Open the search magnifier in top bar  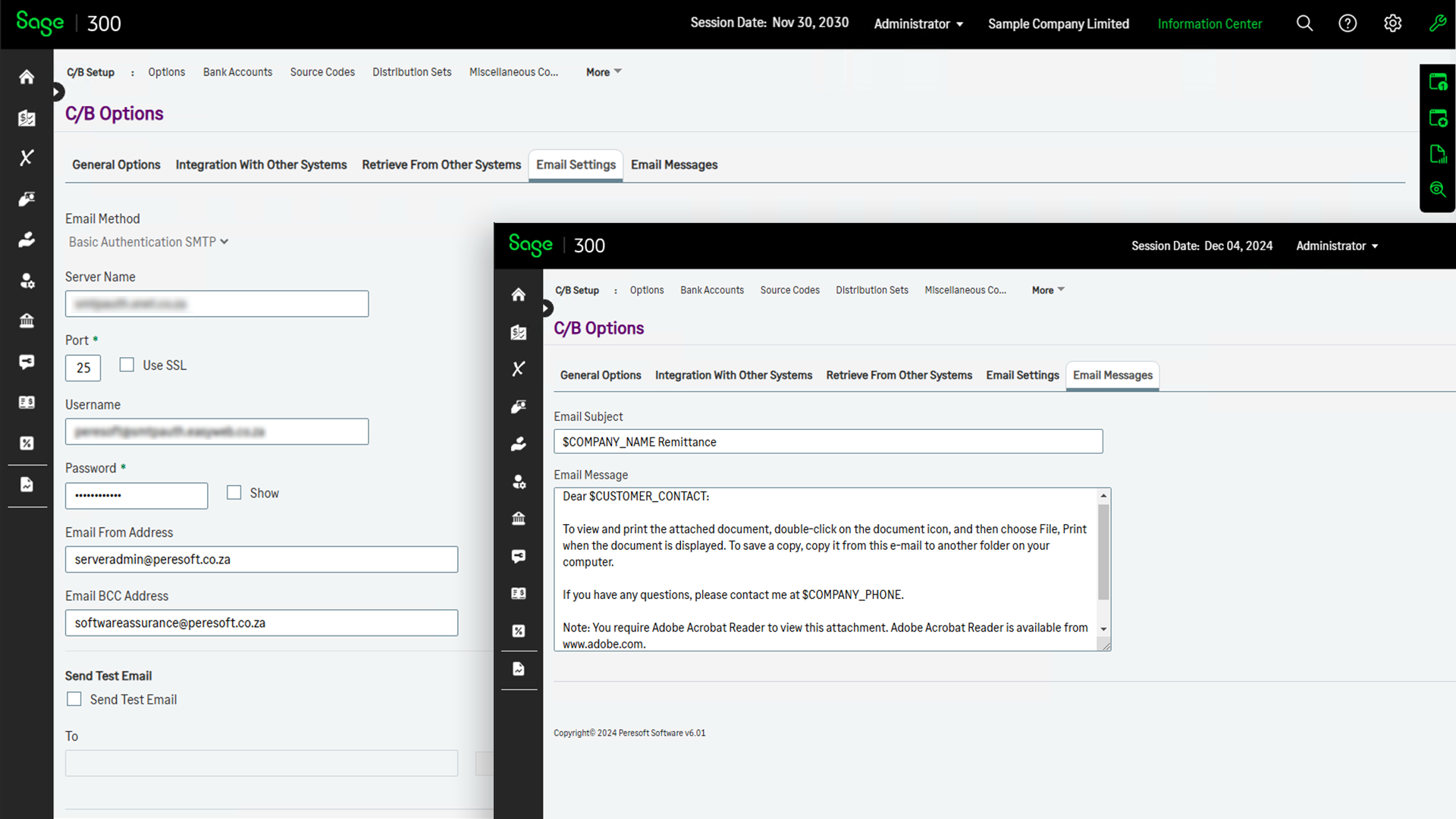pyautogui.click(x=1304, y=24)
